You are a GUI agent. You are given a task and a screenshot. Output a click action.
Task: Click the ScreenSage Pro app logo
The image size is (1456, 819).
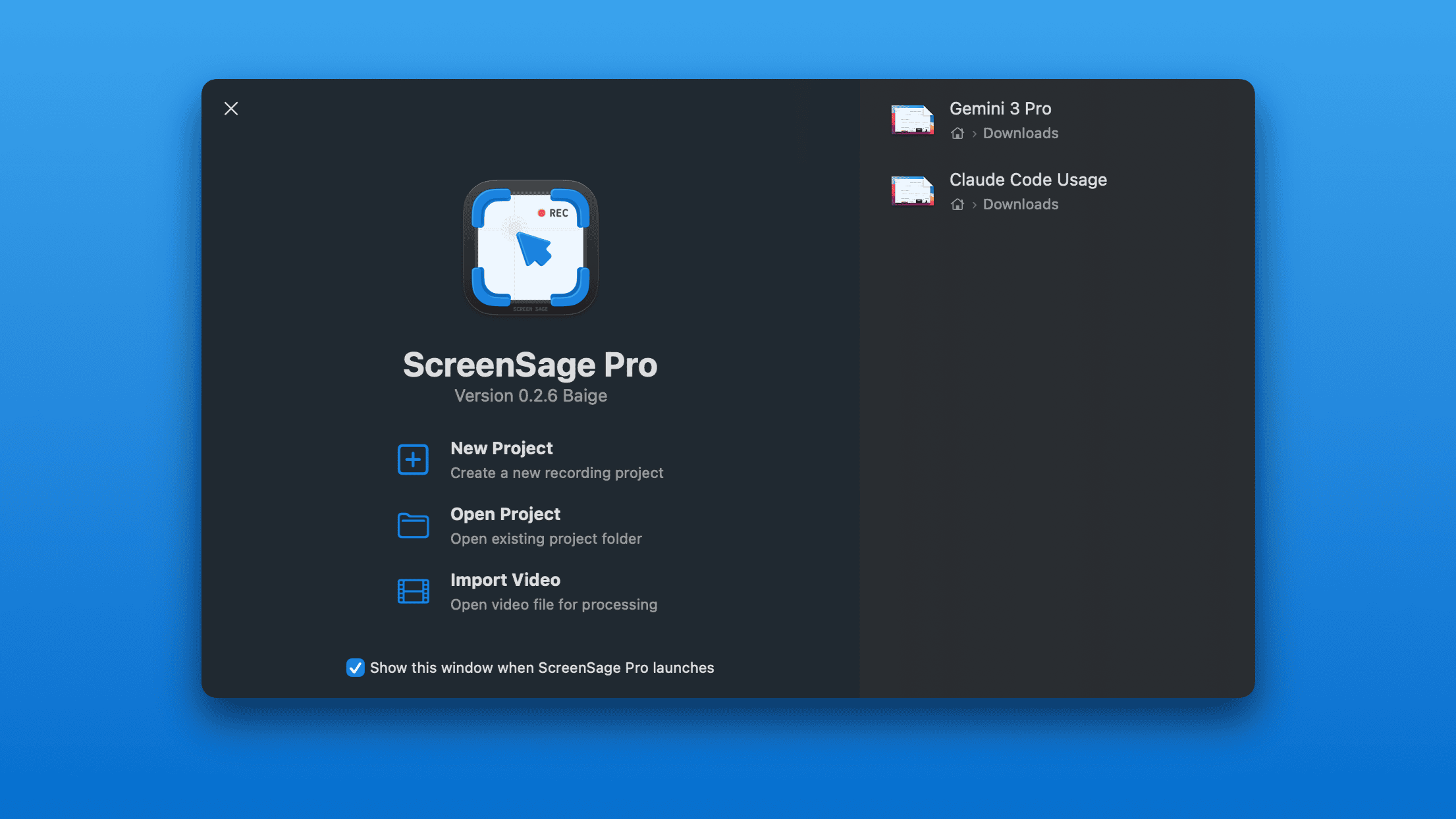point(530,248)
